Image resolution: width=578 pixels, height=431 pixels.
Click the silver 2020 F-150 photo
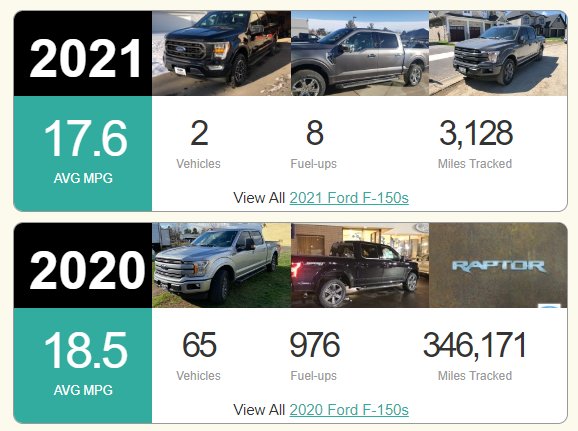pos(221,265)
